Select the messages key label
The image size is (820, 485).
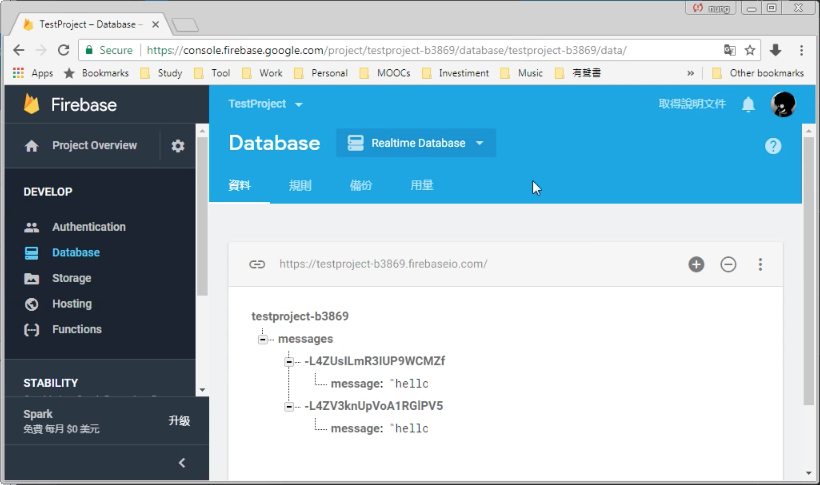tap(305, 339)
